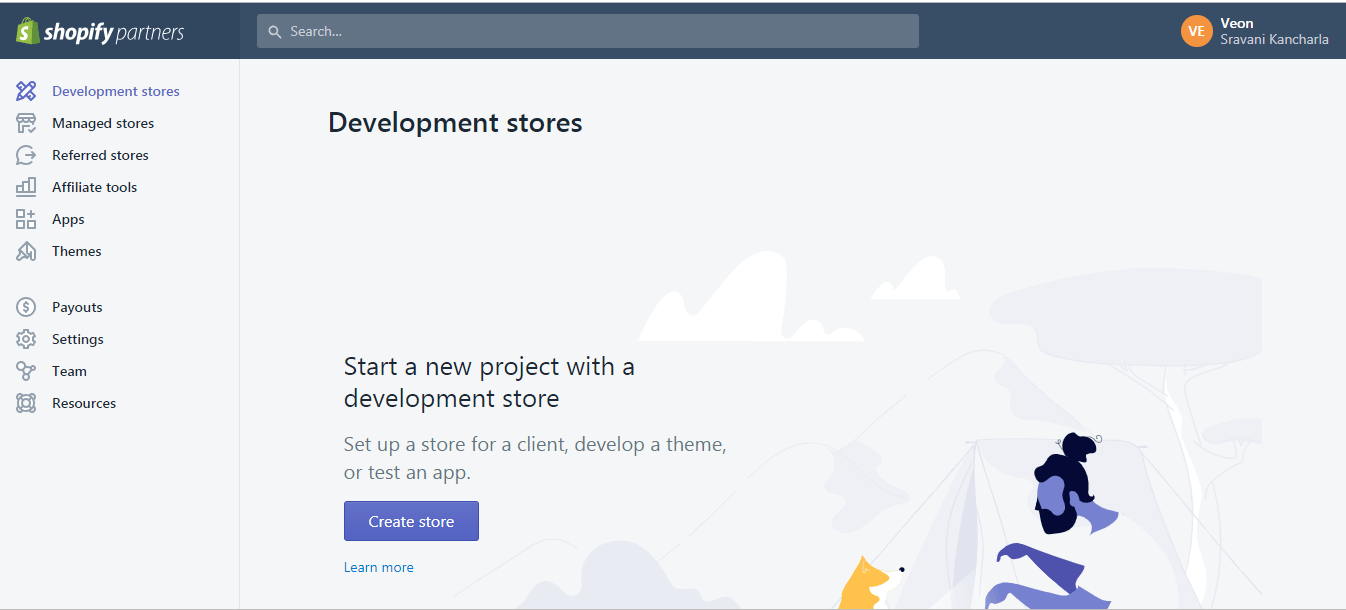This screenshot has width=1346, height=610.
Task: Click the Set up a store description
Action: (x=535, y=458)
